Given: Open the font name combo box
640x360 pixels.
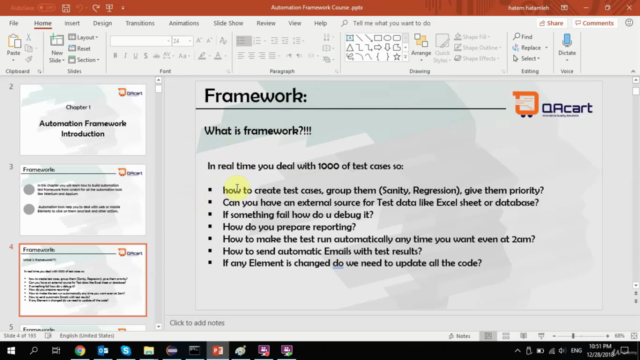Looking at the screenshot, I should [140, 41].
